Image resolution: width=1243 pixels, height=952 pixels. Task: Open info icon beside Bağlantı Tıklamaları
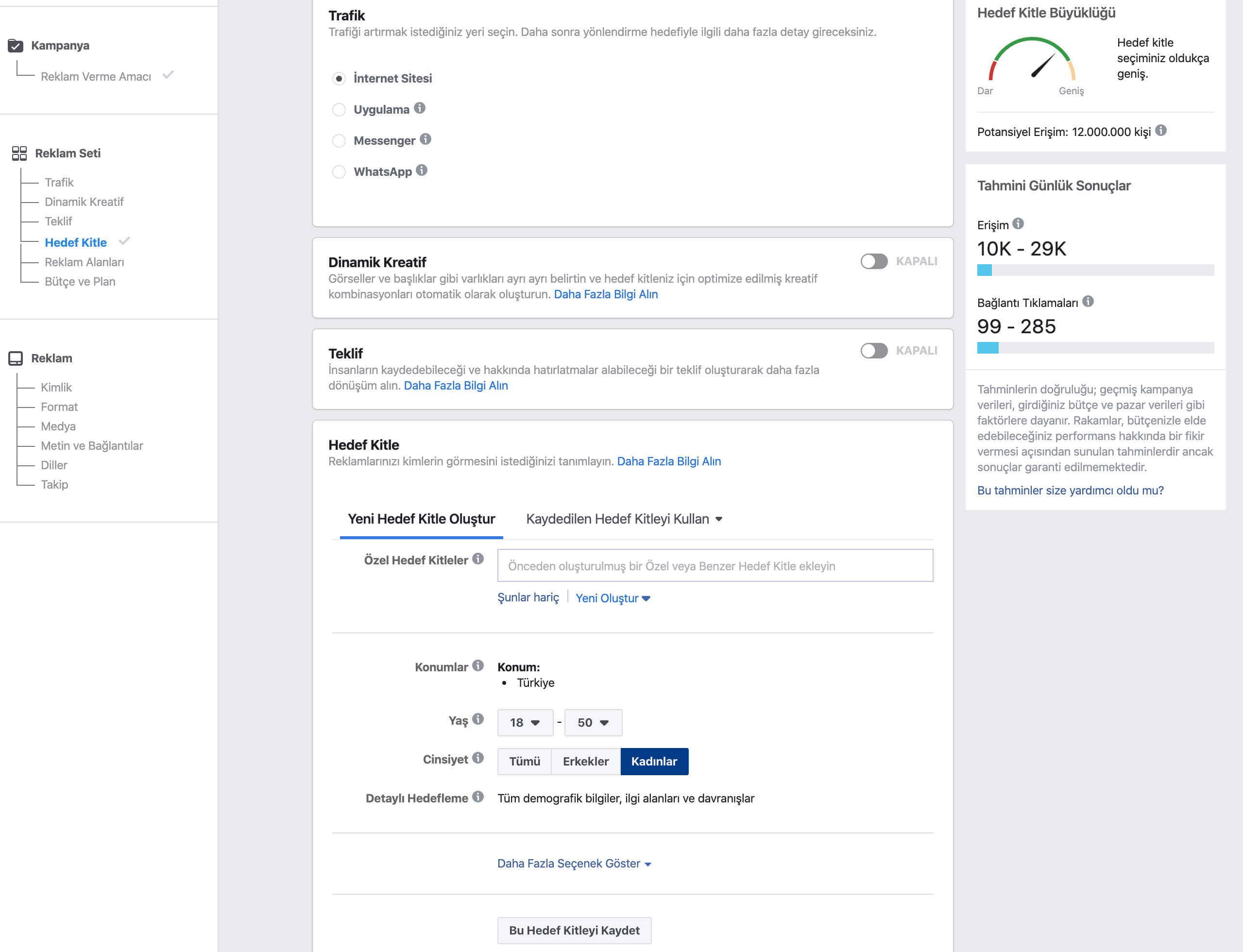pyautogui.click(x=1088, y=301)
